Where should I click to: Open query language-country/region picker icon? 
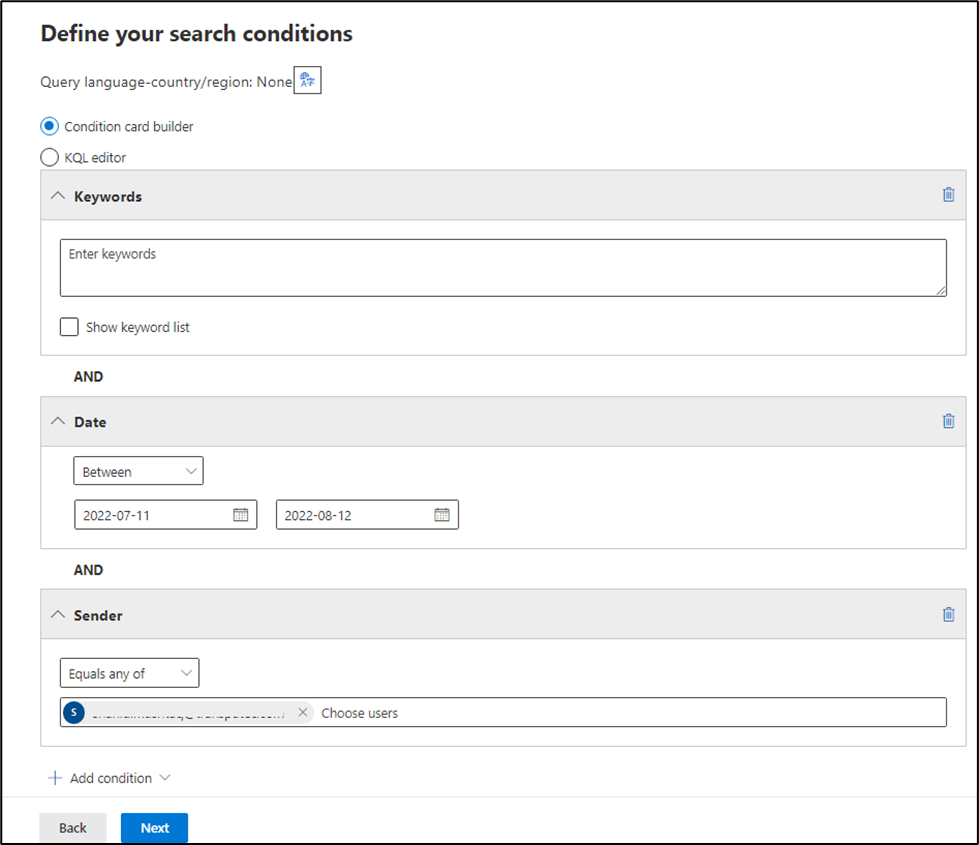pos(307,80)
